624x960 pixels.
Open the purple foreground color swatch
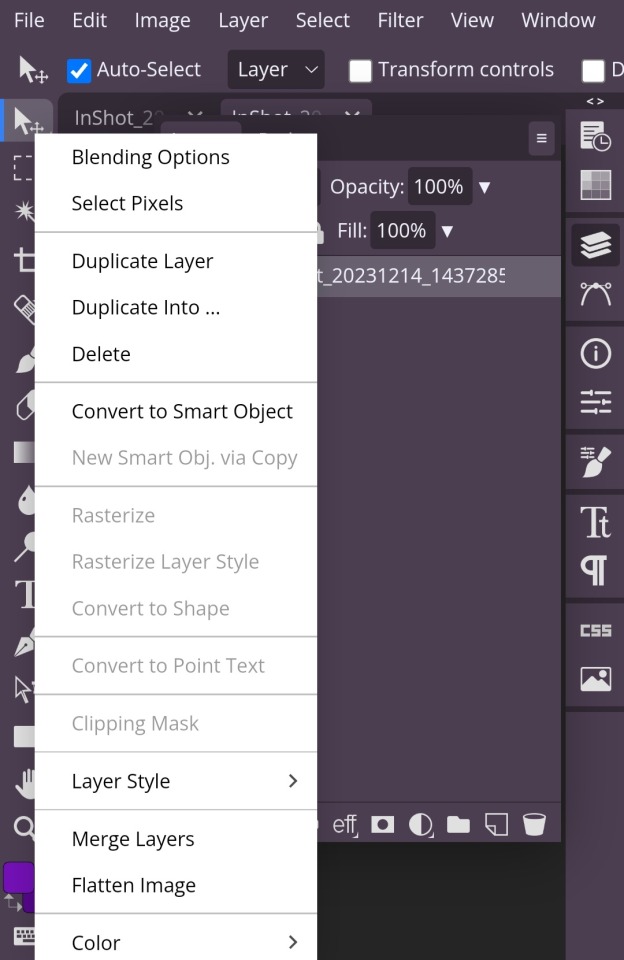(18, 879)
